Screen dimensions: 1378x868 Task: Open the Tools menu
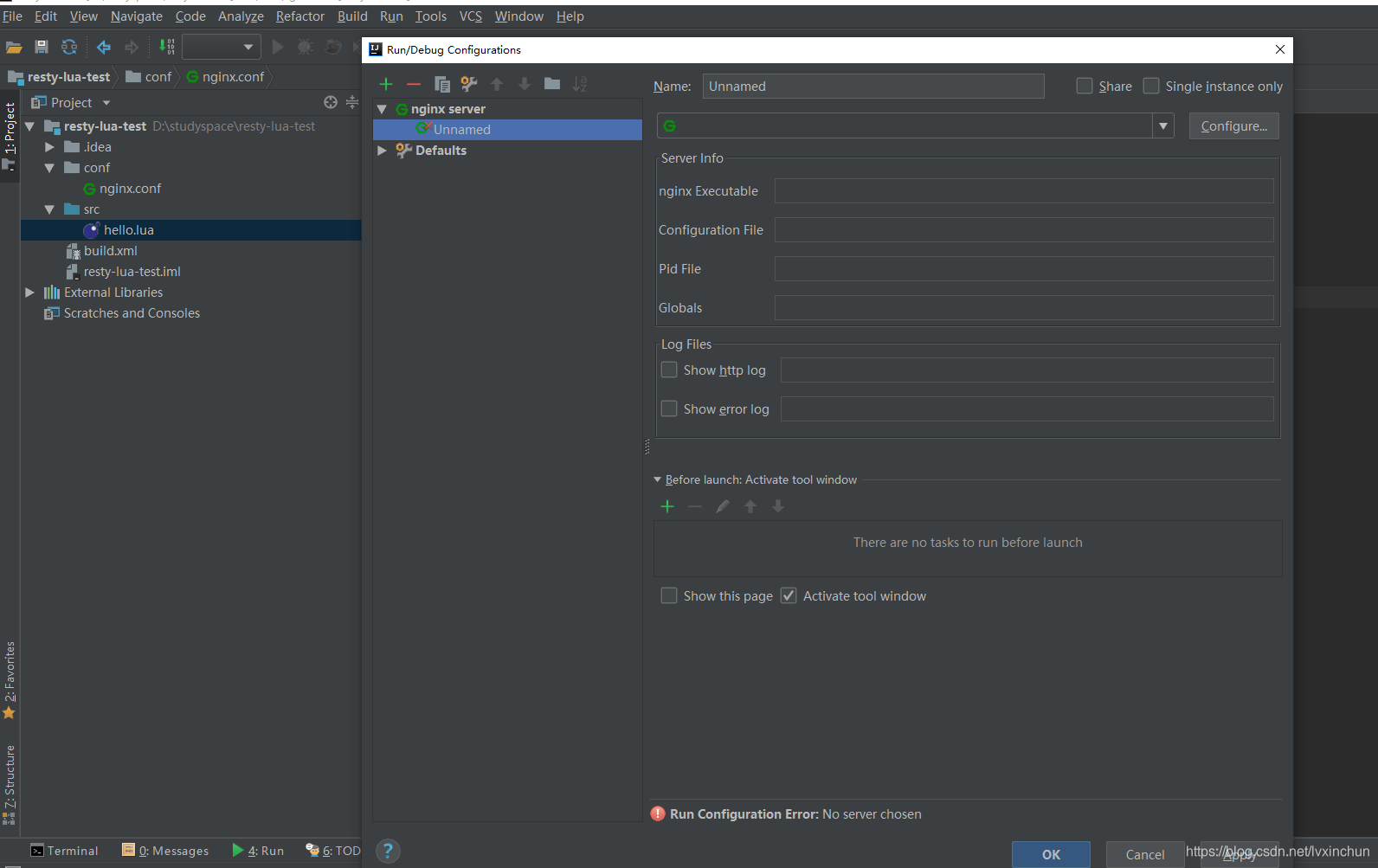pyautogui.click(x=431, y=16)
